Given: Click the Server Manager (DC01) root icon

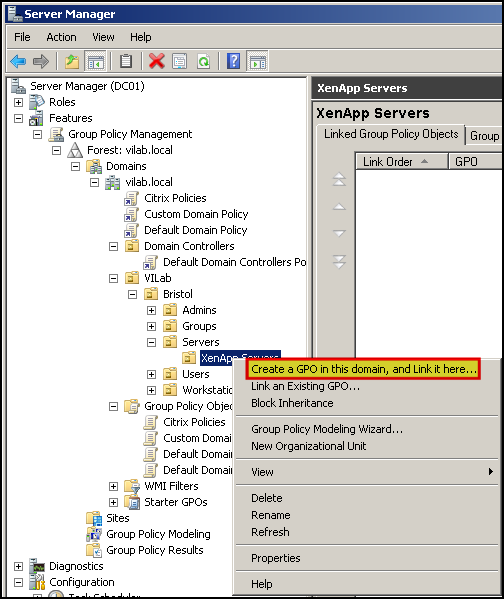Looking at the screenshot, I should 18,86.
